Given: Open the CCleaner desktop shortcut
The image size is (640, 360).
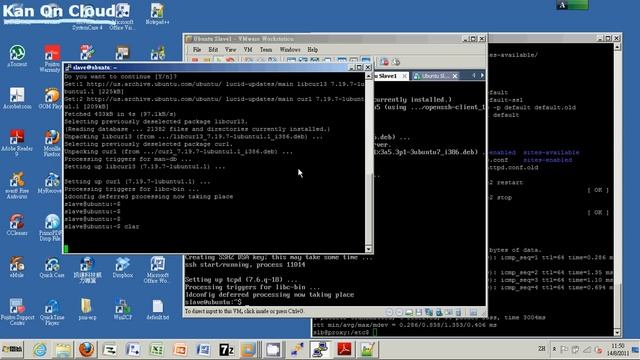Looking at the screenshot, I should 17,224.
